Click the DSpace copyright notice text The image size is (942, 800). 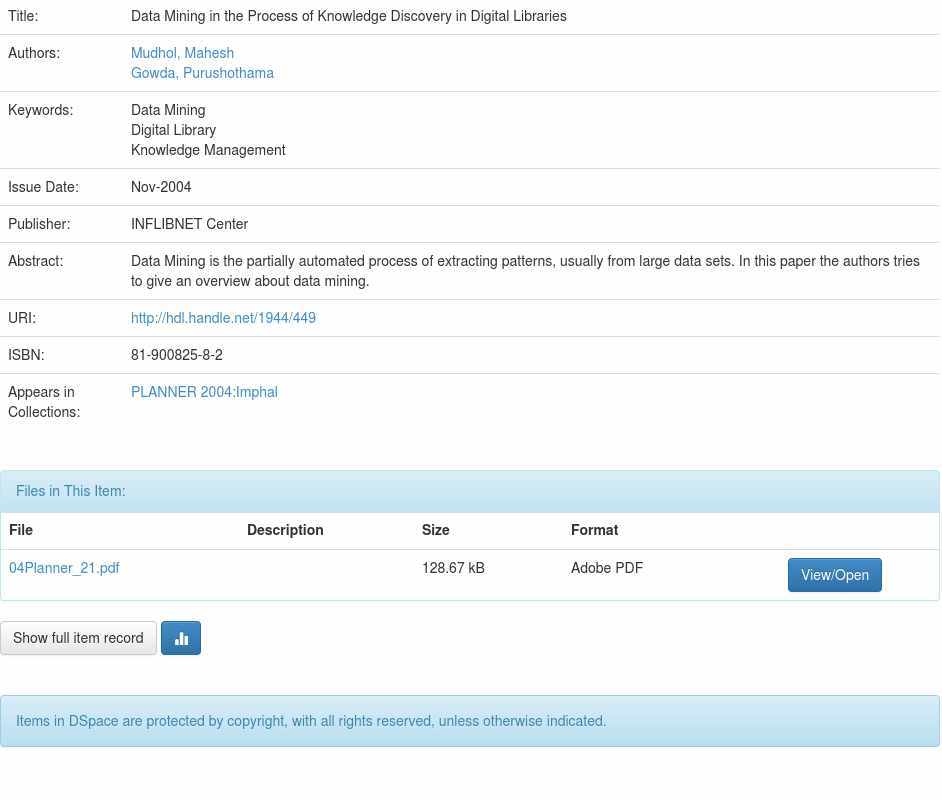point(311,721)
